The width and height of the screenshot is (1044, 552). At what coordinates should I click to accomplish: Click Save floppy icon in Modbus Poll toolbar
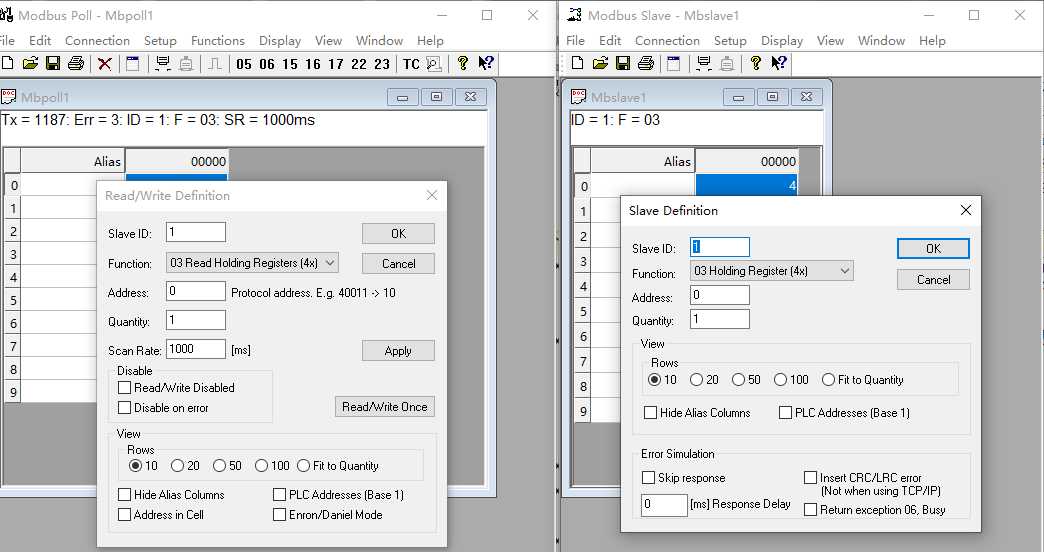(53, 63)
